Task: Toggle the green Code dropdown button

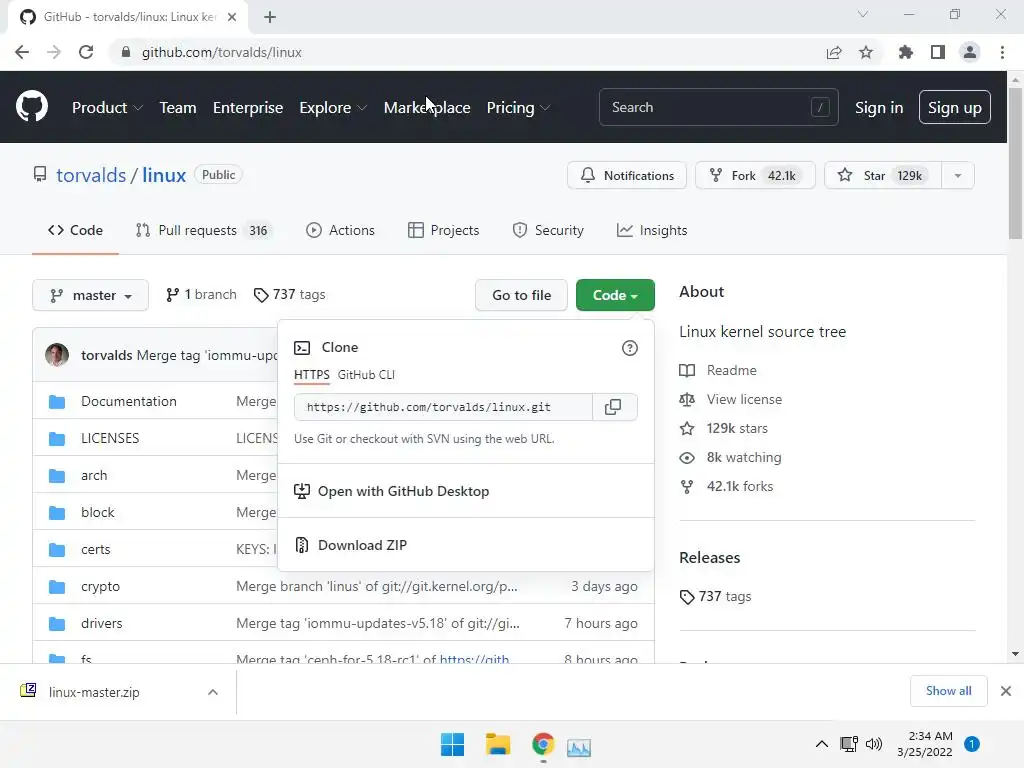Action: tap(615, 295)
